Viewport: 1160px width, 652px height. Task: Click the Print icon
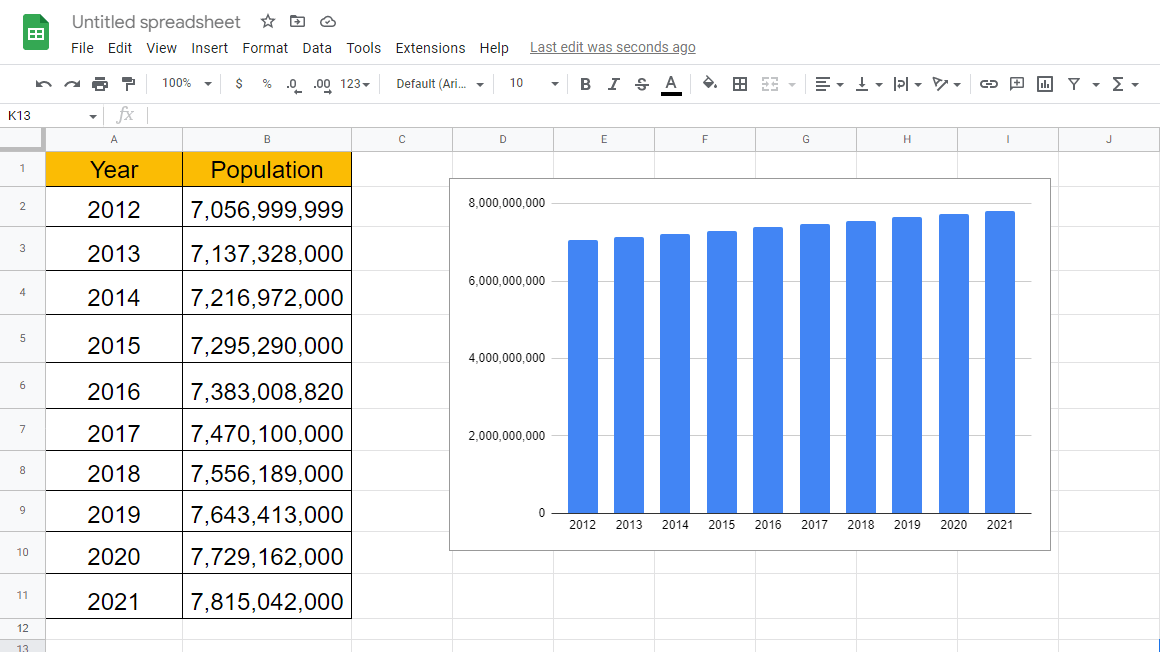[100, 84]
